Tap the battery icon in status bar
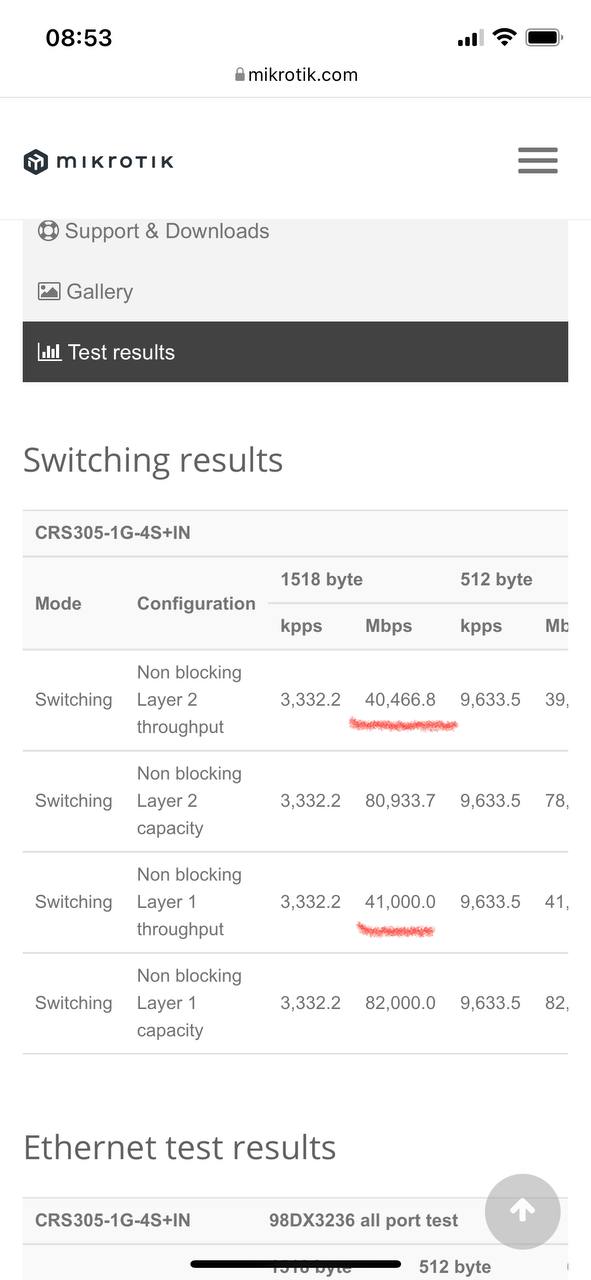Screen dimensions: 591x1280 pos(544,38)
